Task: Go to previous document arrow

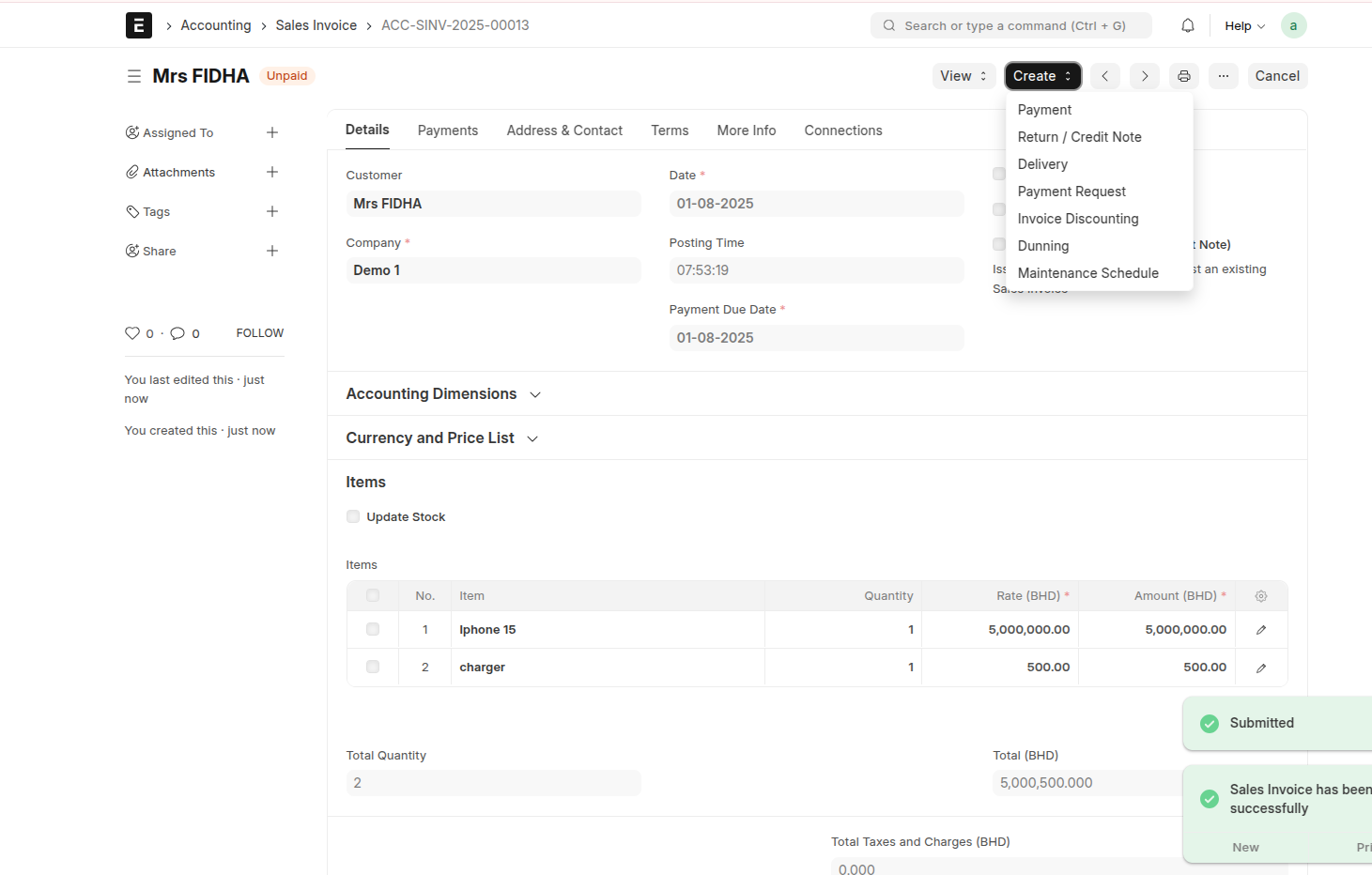Action: [1105, 76]
